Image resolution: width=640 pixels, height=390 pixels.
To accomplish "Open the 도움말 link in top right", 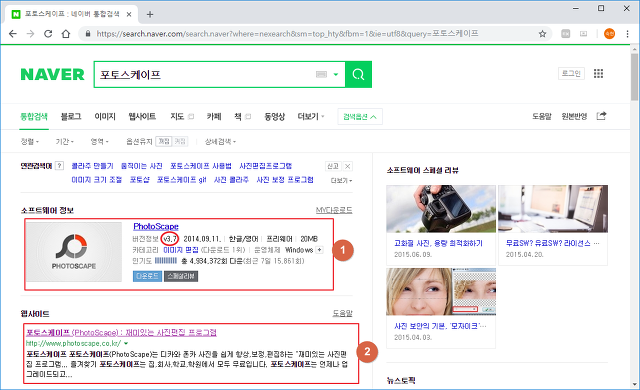I will point(542,117).
